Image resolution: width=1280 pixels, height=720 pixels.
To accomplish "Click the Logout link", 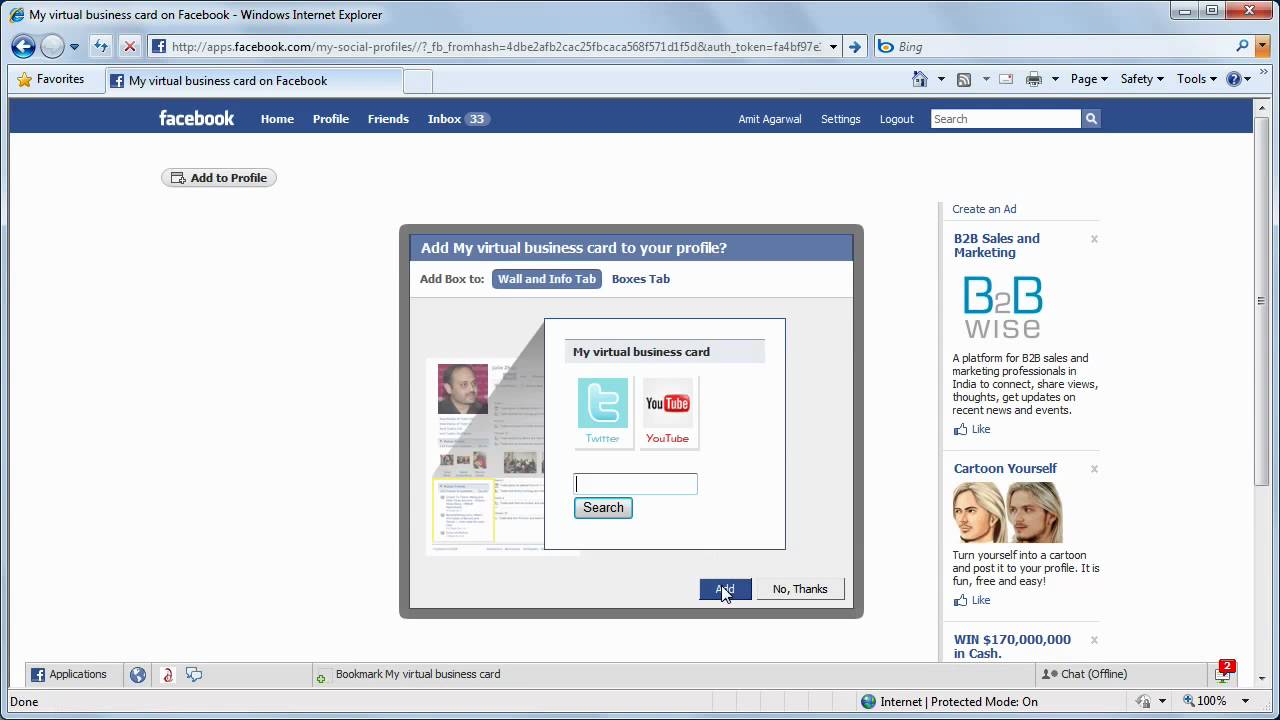I will coord(897,119).
